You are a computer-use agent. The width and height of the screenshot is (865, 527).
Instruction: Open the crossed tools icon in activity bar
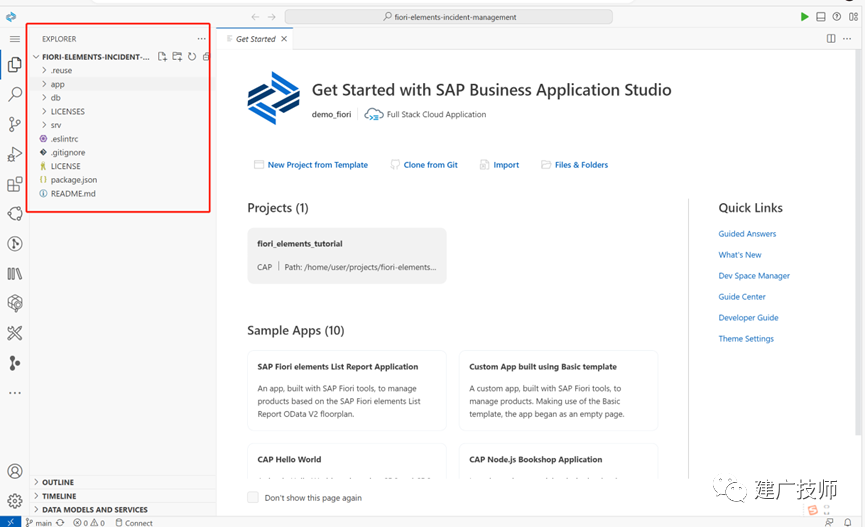pos(15,333)
